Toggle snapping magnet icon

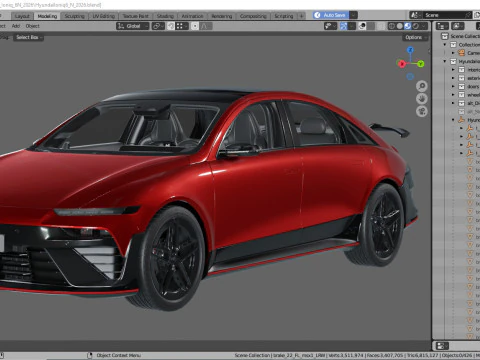coord(171,26)
